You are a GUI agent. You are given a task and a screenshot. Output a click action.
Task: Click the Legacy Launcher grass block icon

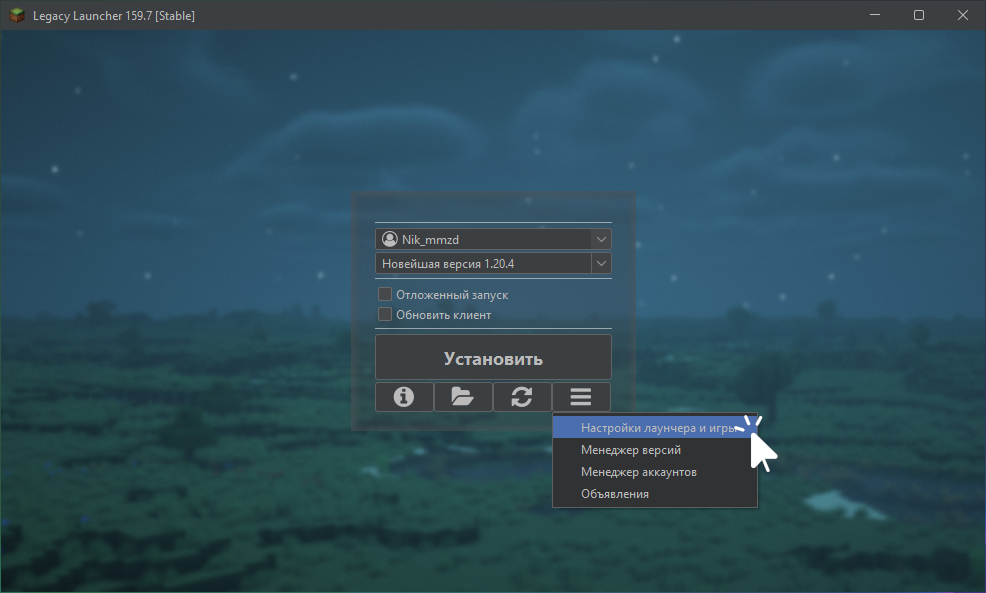(x=17, y=15)
